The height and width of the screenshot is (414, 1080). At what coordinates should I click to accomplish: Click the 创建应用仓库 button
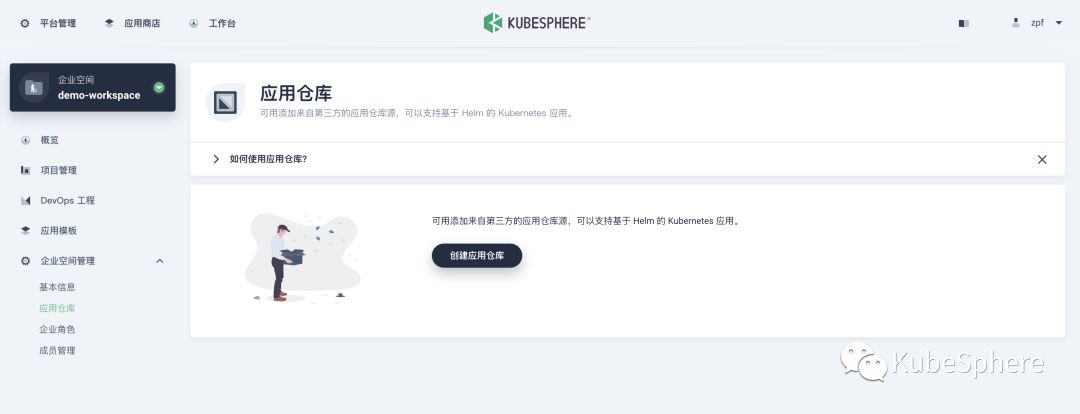(x=477, y=256)
